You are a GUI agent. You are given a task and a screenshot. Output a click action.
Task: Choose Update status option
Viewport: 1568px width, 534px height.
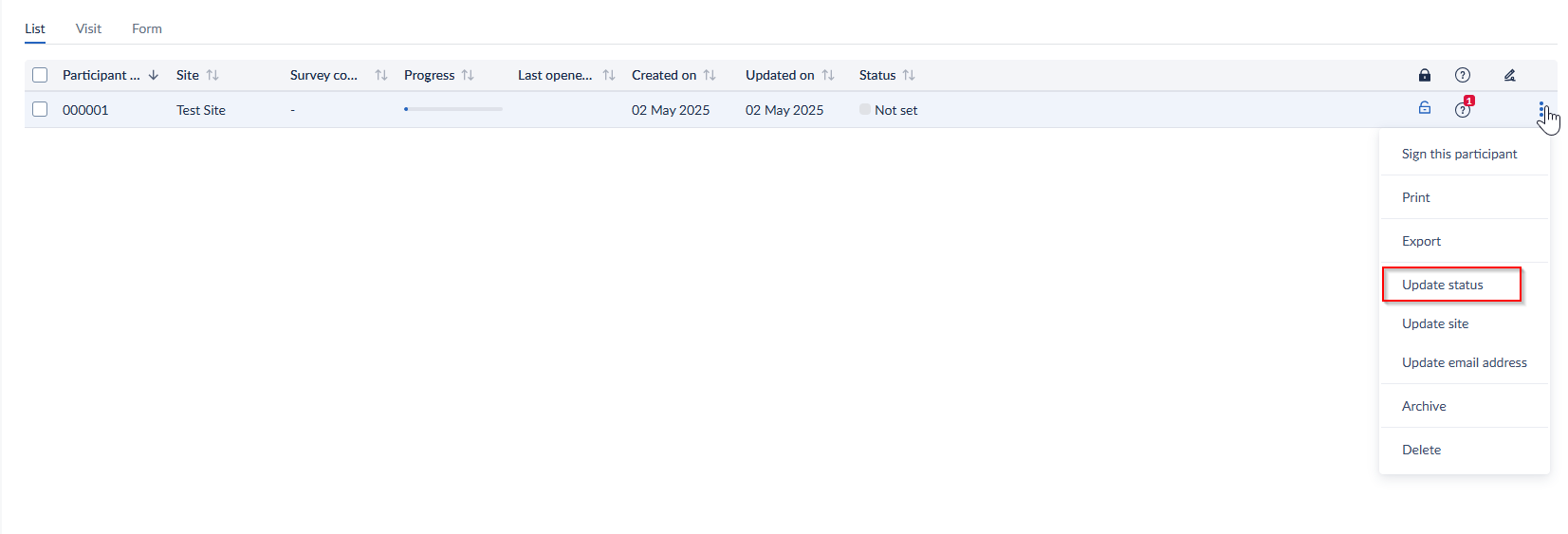point(1442,285)
